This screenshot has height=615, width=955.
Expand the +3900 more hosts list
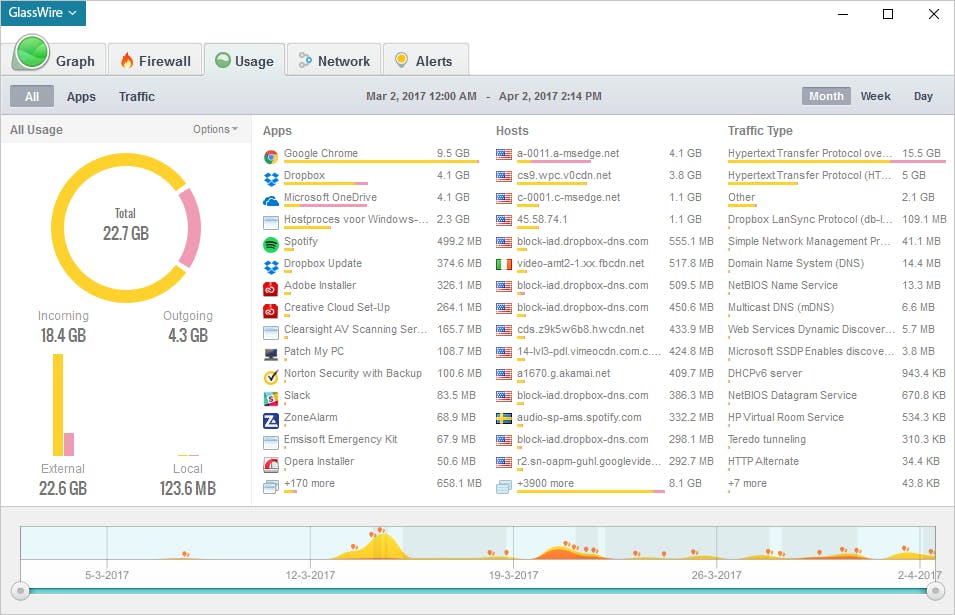pos(545,483)
